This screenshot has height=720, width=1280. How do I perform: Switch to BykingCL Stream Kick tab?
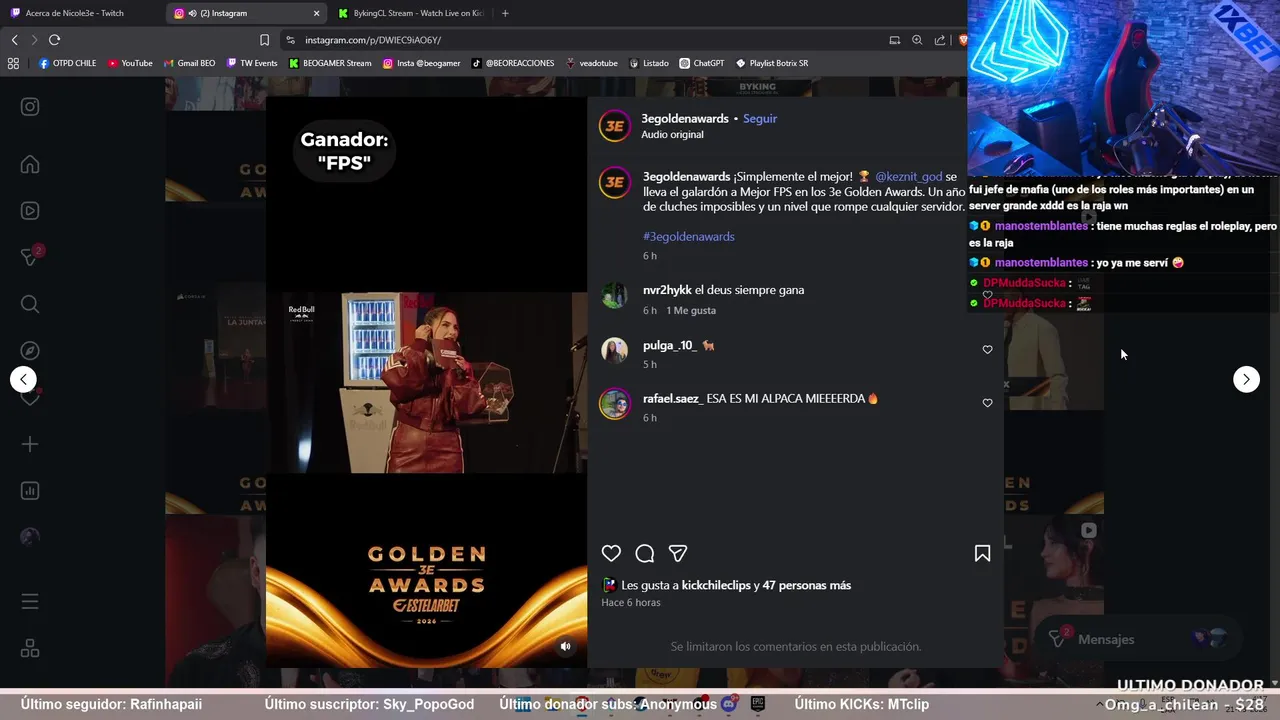coord(411,13)
